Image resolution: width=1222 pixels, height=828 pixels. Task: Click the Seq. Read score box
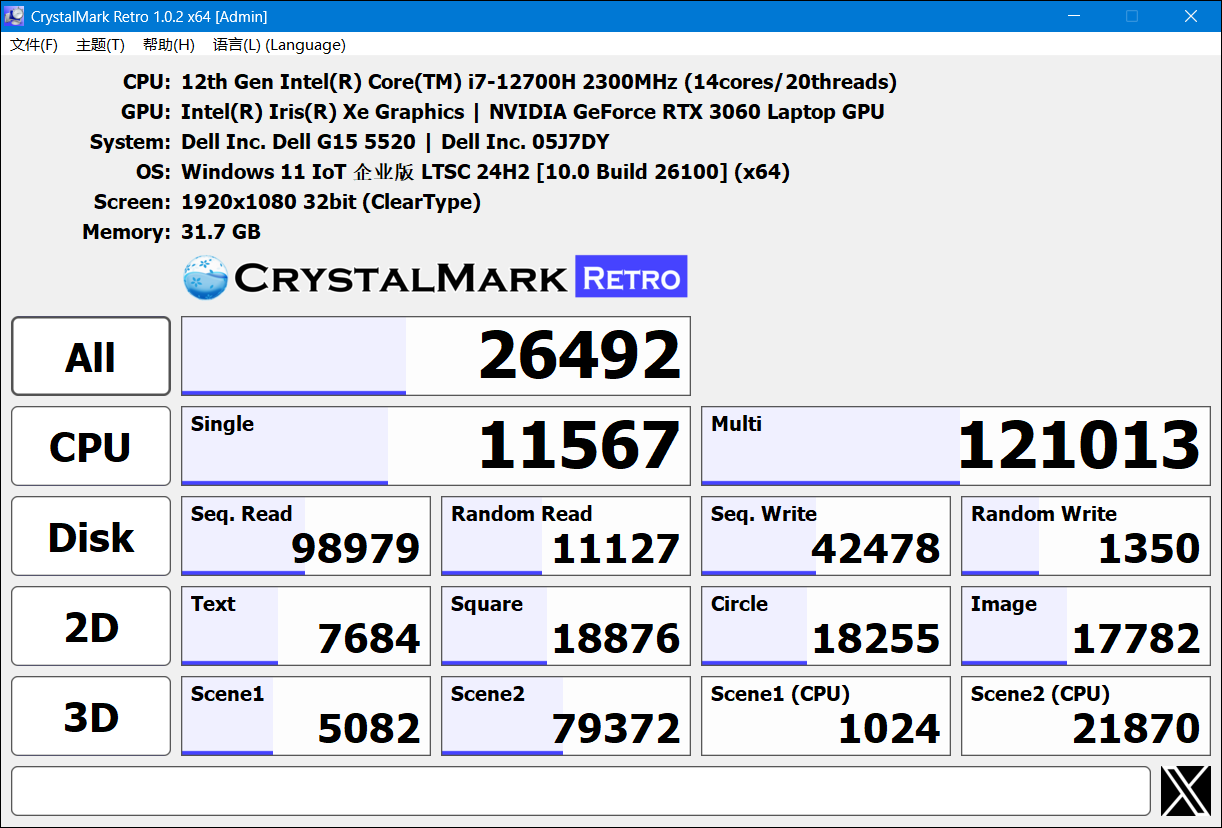(306, 536)
